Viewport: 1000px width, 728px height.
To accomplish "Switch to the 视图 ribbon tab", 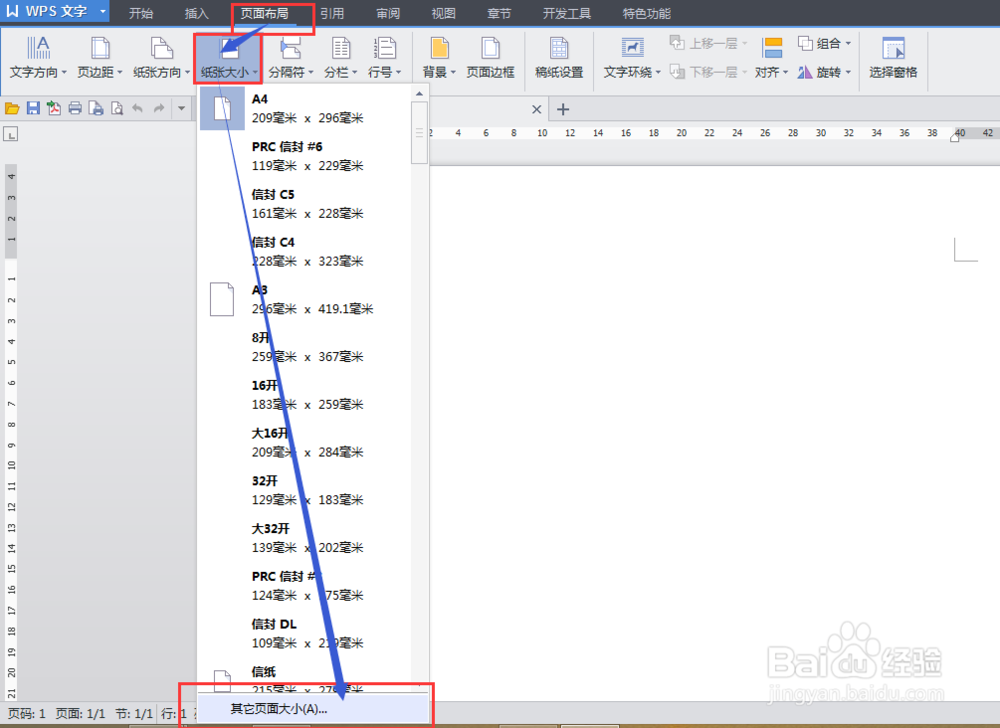I will pos(442,13).
